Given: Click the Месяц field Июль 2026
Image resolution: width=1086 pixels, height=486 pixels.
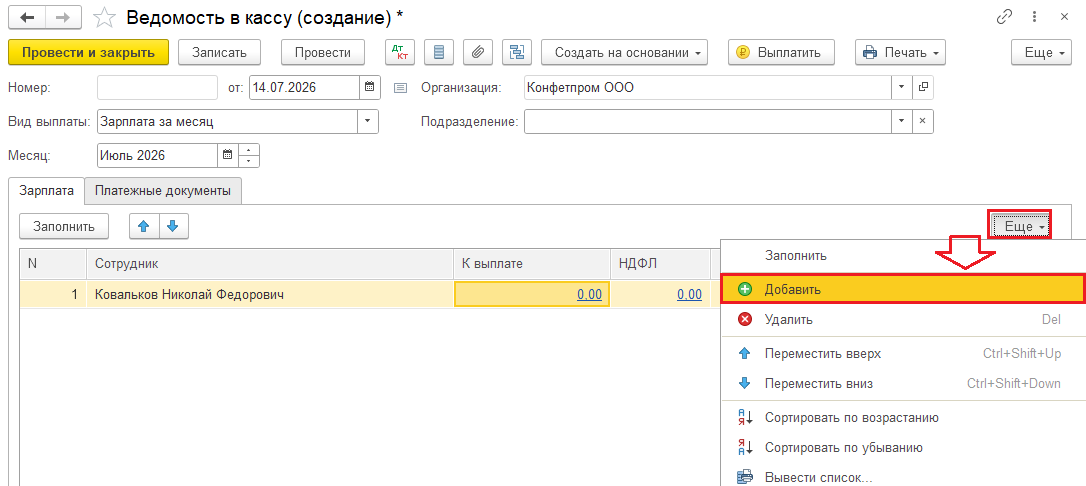Looking at the screenshot, I should pyautogui.click(x=157, y=155).
